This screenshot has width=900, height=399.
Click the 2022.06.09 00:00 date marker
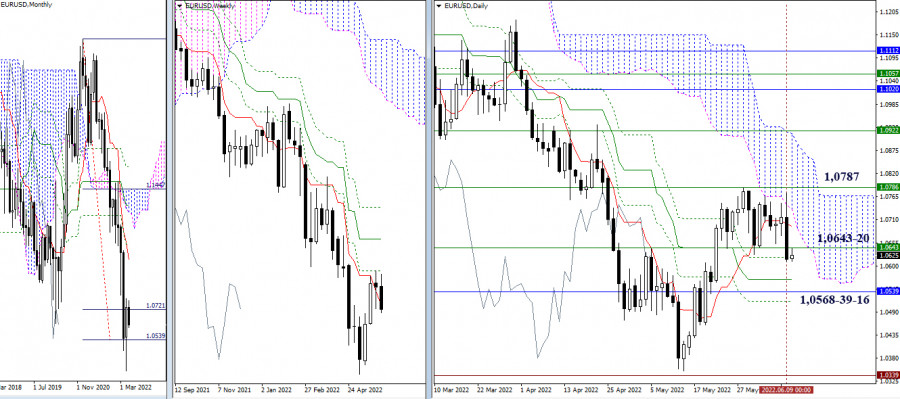coord(785,389)
